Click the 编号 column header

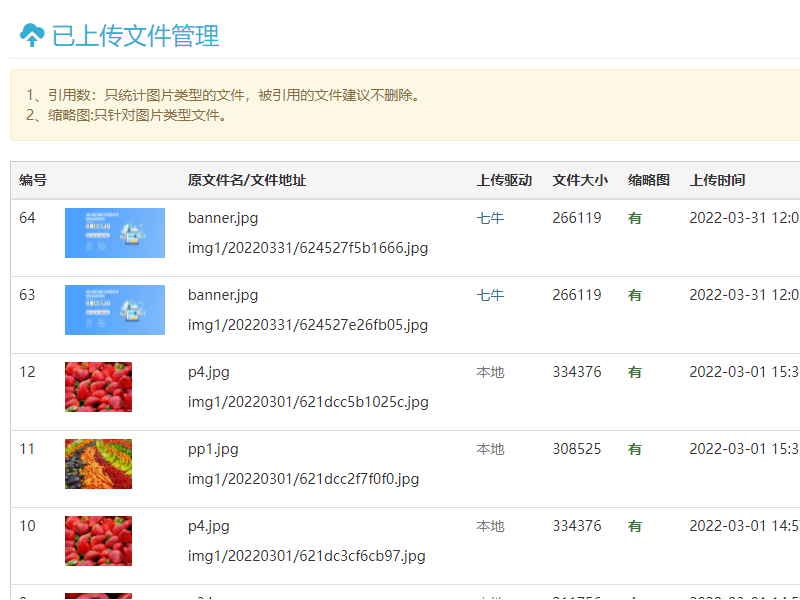click(33, 181)
